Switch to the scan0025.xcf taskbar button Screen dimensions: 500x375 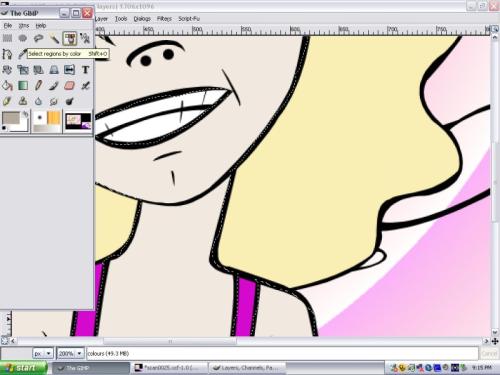pyautogui.click(x=169, y=368)
